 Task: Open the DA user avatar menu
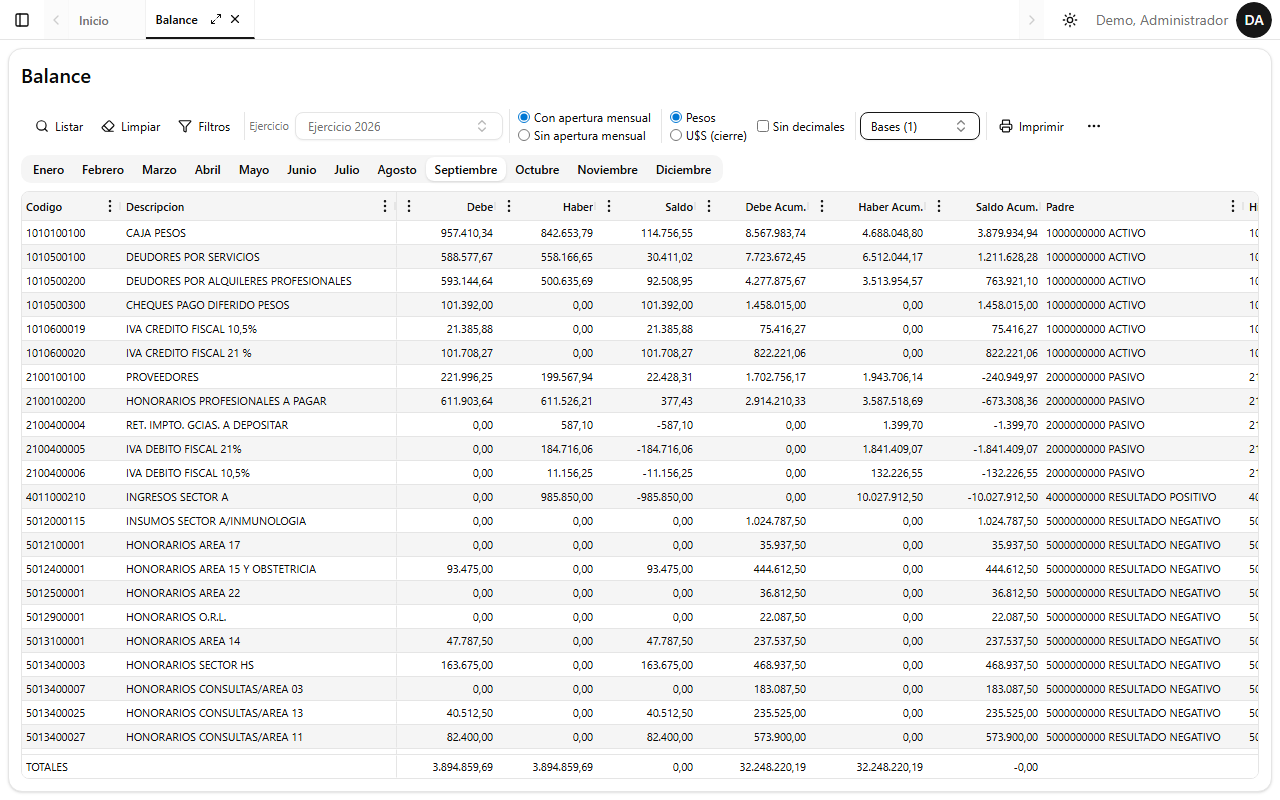(1254, 20)
